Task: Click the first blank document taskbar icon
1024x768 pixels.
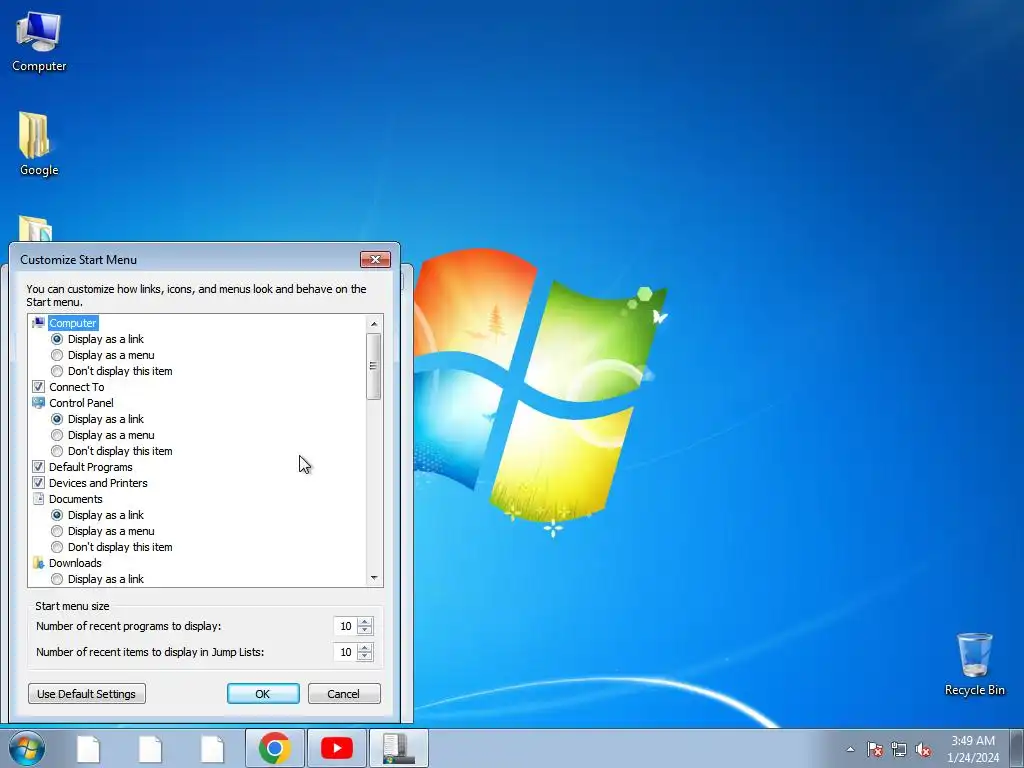Action: point(88,749)
